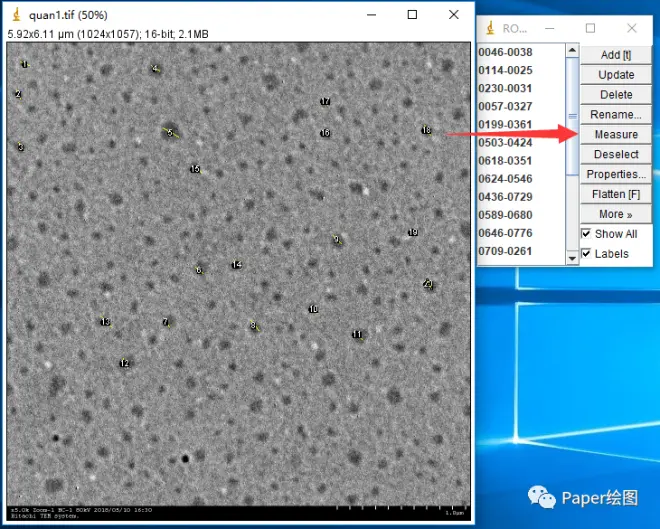Select ROI entry 0114-0025
Screen dimensions: 660x529
tap(506, 70)
